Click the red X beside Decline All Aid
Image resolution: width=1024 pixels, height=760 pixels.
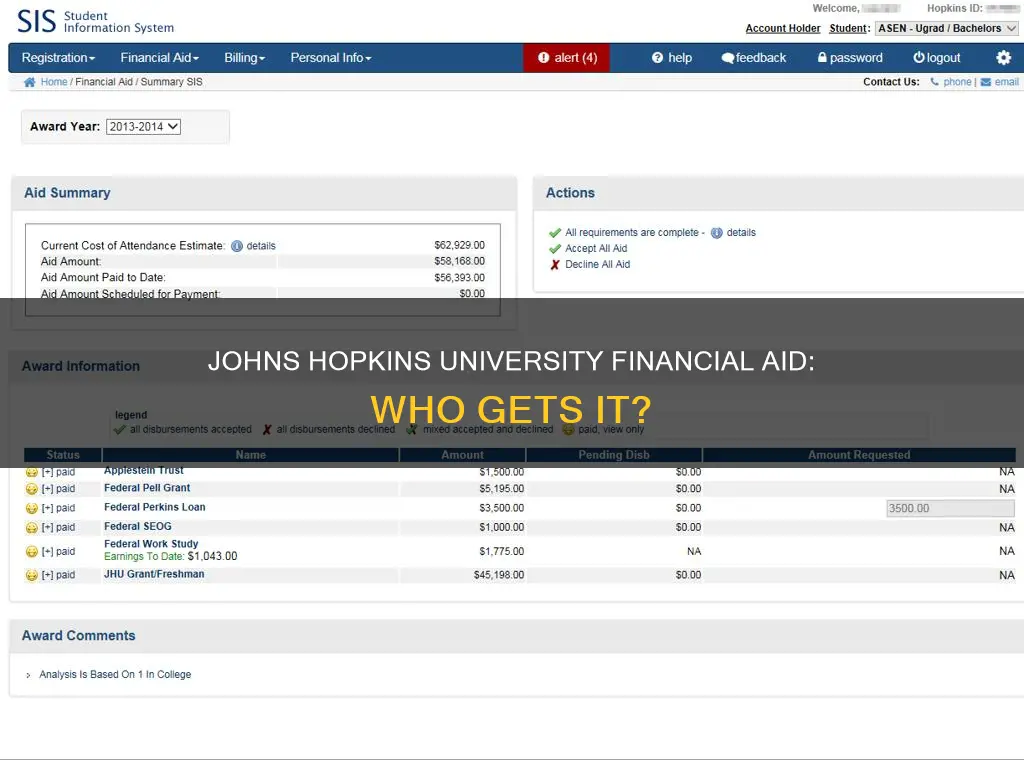(554, 264)
